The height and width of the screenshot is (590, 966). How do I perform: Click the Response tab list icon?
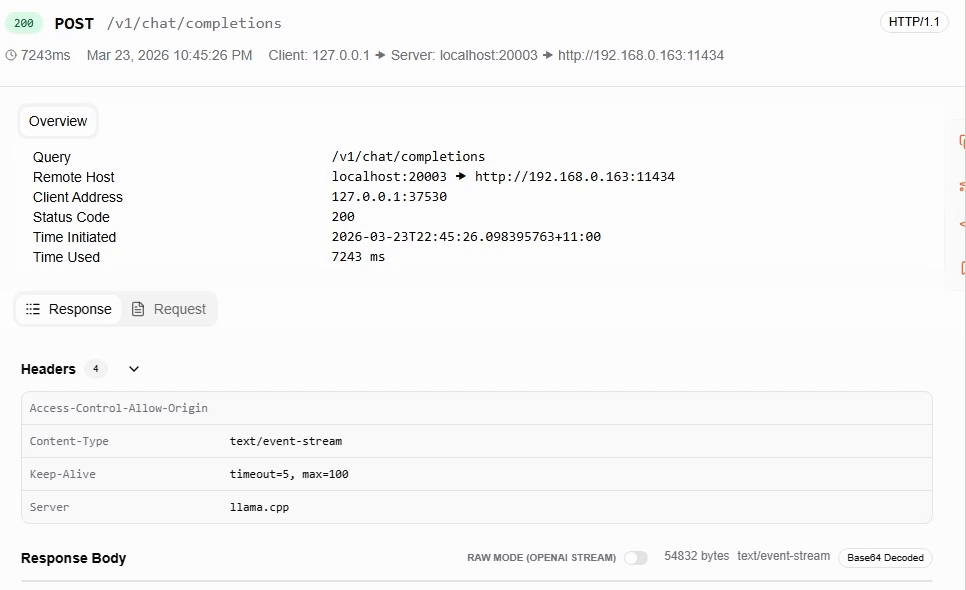(x=33, y=309)
